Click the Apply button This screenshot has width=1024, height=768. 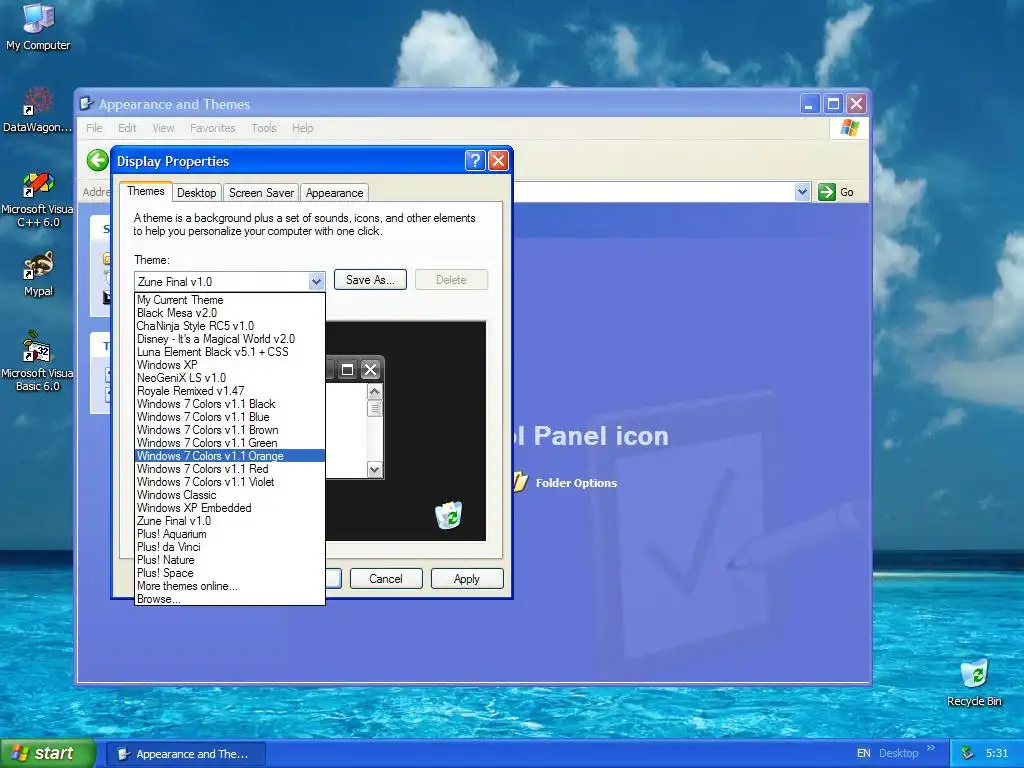[x=467, y=579]
